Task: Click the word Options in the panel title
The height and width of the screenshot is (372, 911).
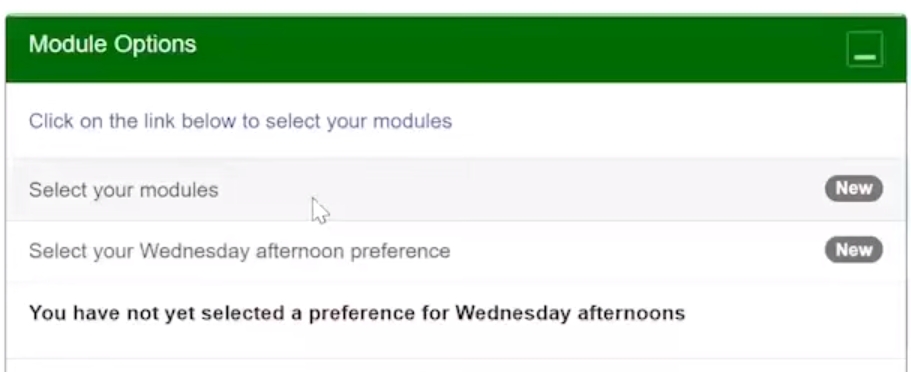Action: (155, 45)
